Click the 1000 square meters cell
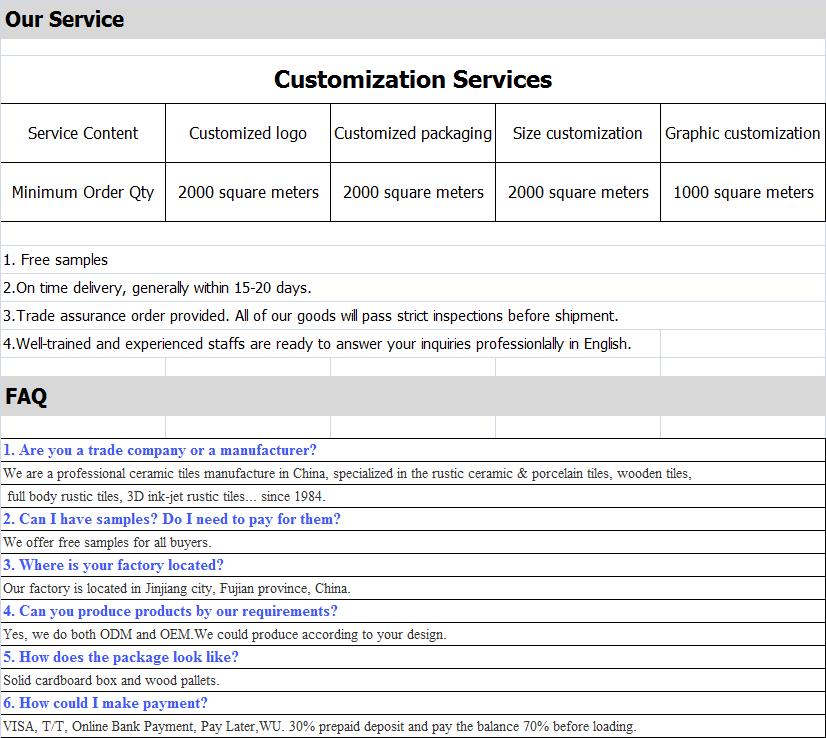This screenshot has width=826, height=738. 743,192
